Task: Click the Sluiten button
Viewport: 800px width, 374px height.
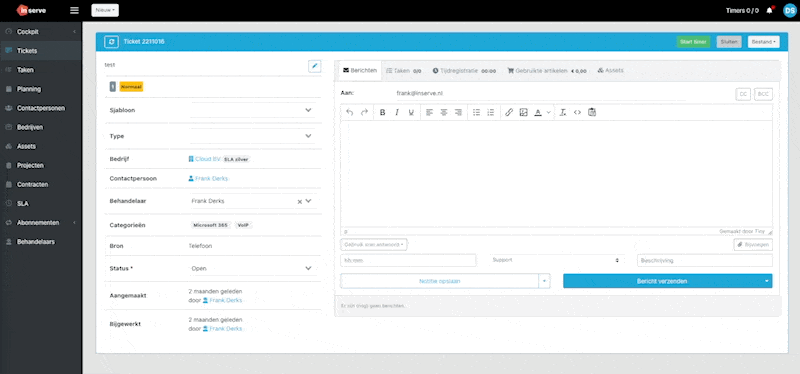Action: 729,42
